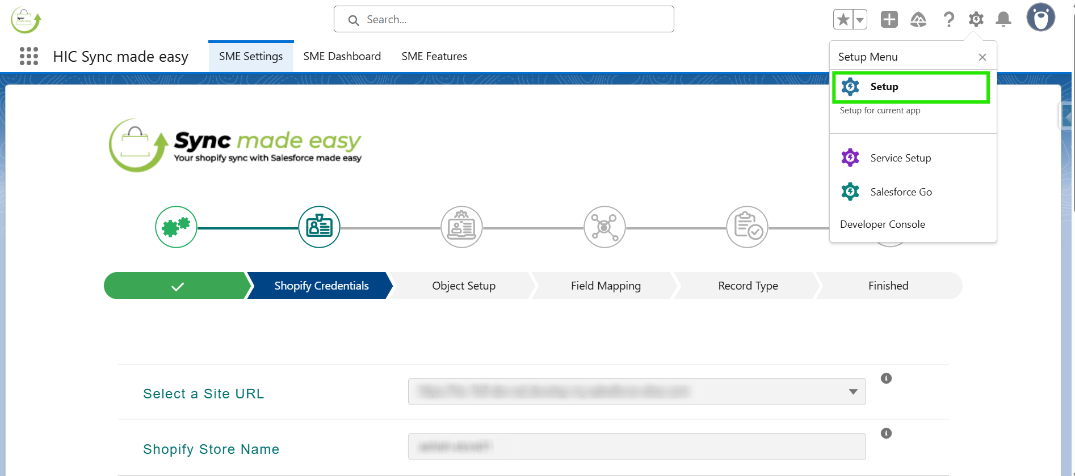Click the Select a Site URL label
This screenshot has width=1075, height=476.
(x=204, y=394)
